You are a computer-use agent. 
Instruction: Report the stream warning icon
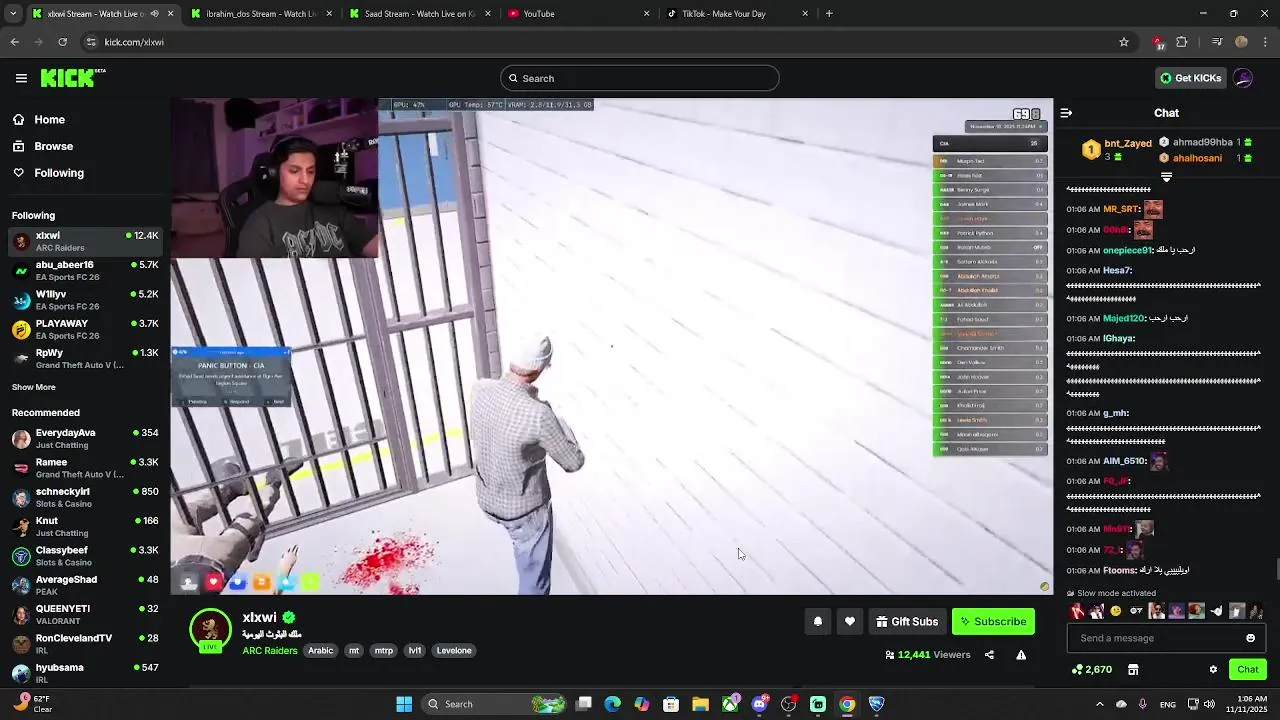(1021, 655)
